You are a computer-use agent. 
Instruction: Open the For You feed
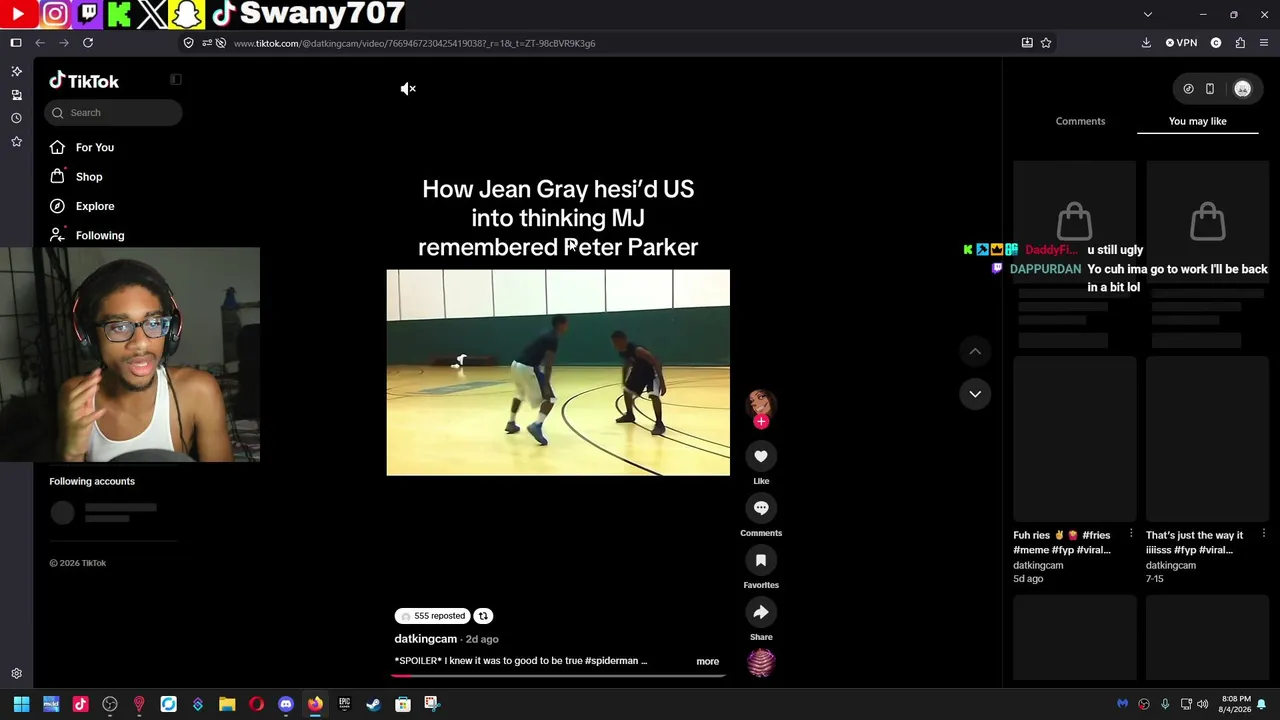95,148
